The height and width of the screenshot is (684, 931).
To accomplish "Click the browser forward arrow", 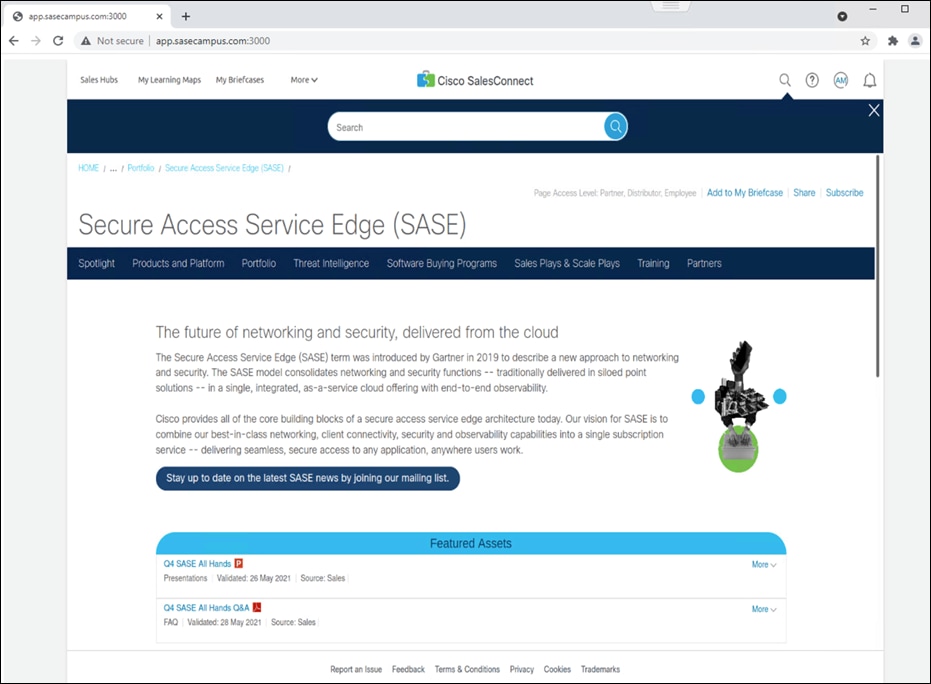I will pyautogui.click(x=36, y=41).
